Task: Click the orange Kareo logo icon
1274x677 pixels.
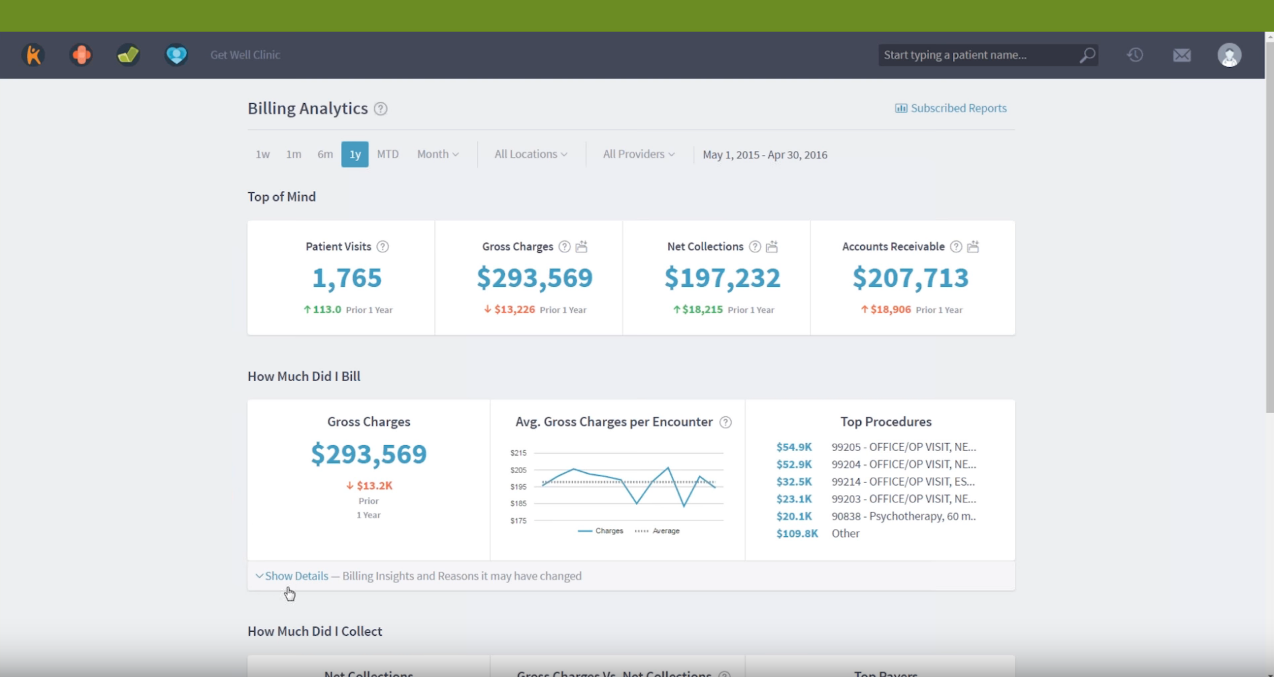Action: (33, 55)
